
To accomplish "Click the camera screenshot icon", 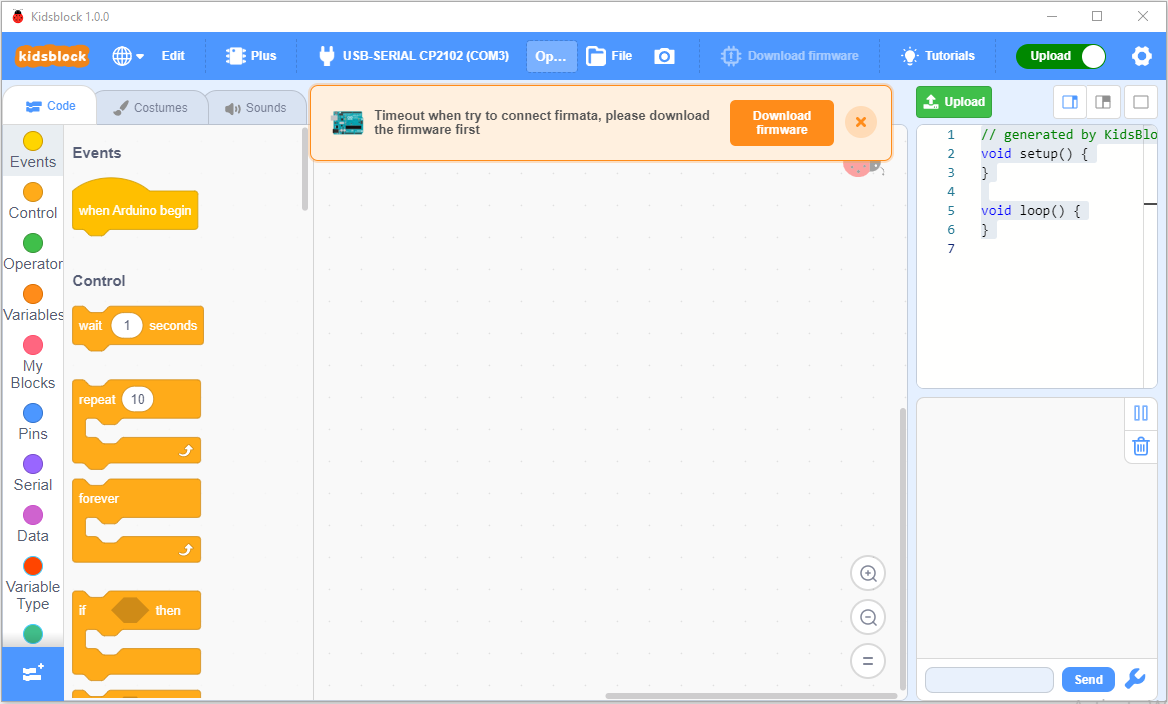I will pos(664,56).
